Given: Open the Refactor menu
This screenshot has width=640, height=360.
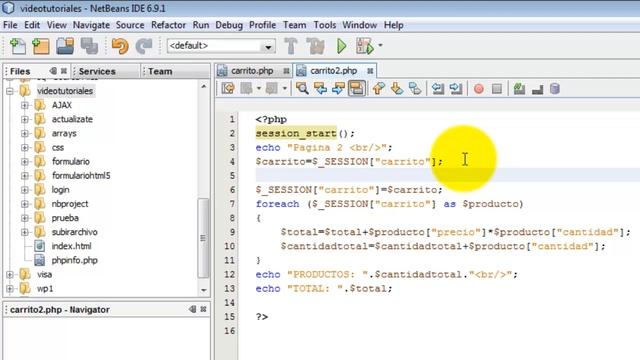Looking at the screenshot, I should click(168, 25).
